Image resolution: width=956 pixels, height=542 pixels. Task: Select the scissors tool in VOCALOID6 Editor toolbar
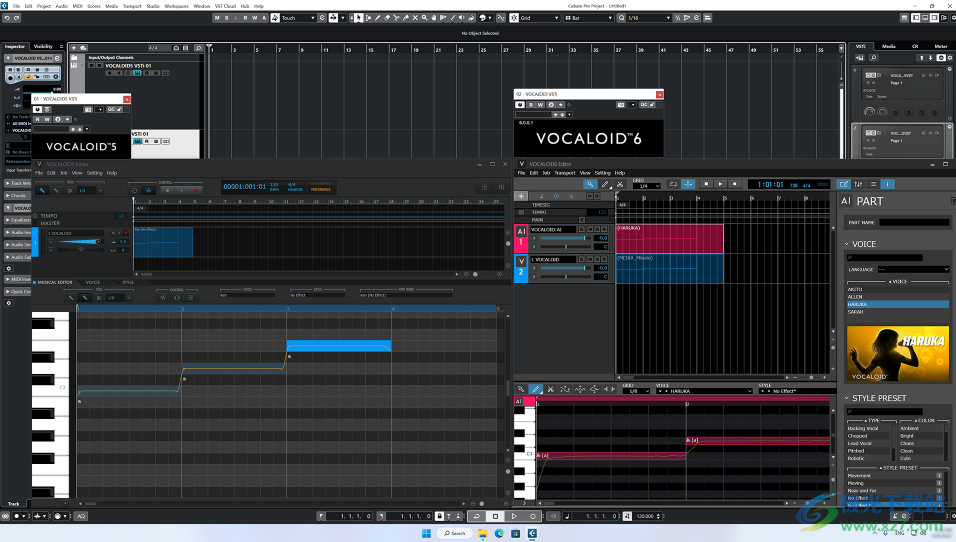pos(620,184)
